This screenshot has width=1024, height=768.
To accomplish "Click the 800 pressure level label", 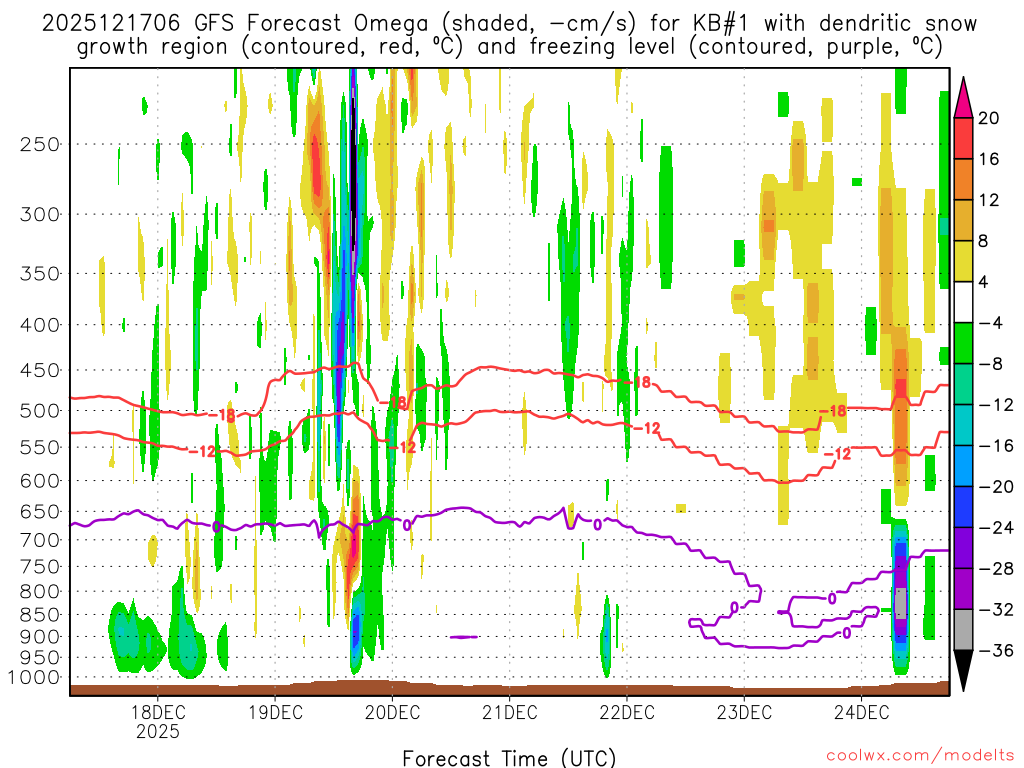I will click(40, 591).
